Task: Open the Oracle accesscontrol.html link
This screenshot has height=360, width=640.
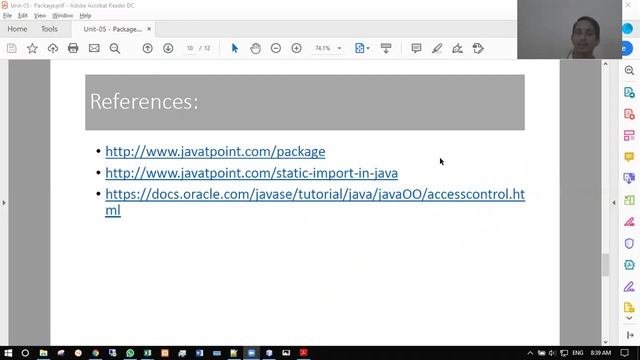Action: (x=315, y=202)
